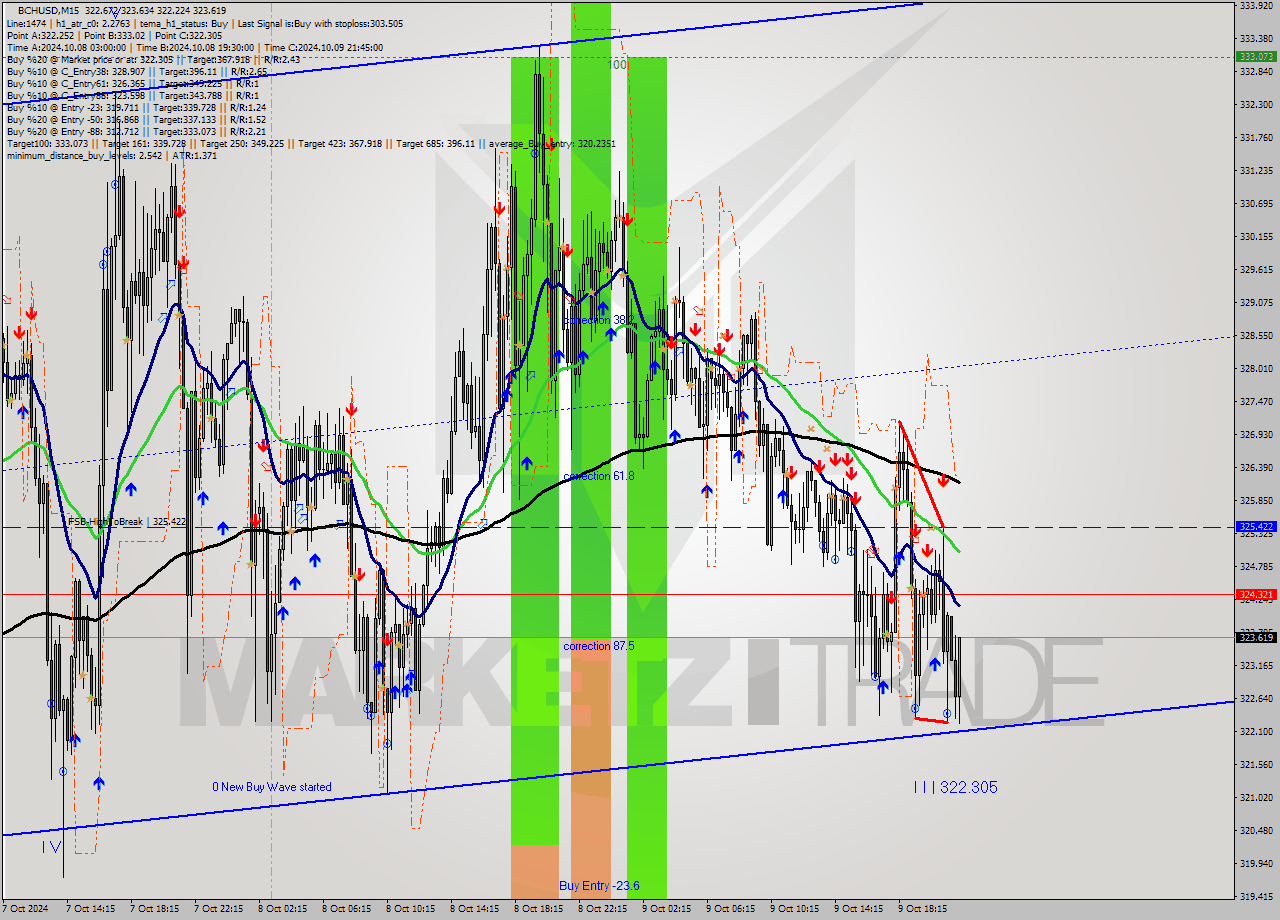
Task: Click the 330.155 price axis label
Action: (1255, 236)
